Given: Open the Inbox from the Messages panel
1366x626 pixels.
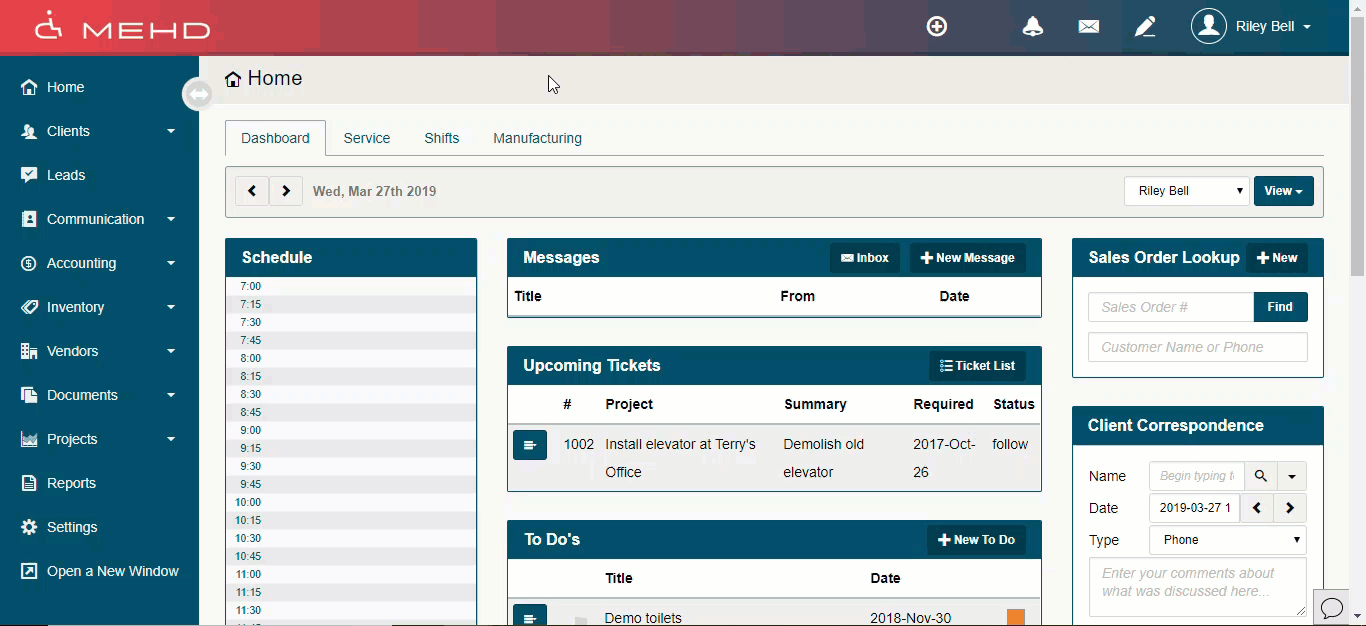Looking at the screenshot, I should click(864, 257).
